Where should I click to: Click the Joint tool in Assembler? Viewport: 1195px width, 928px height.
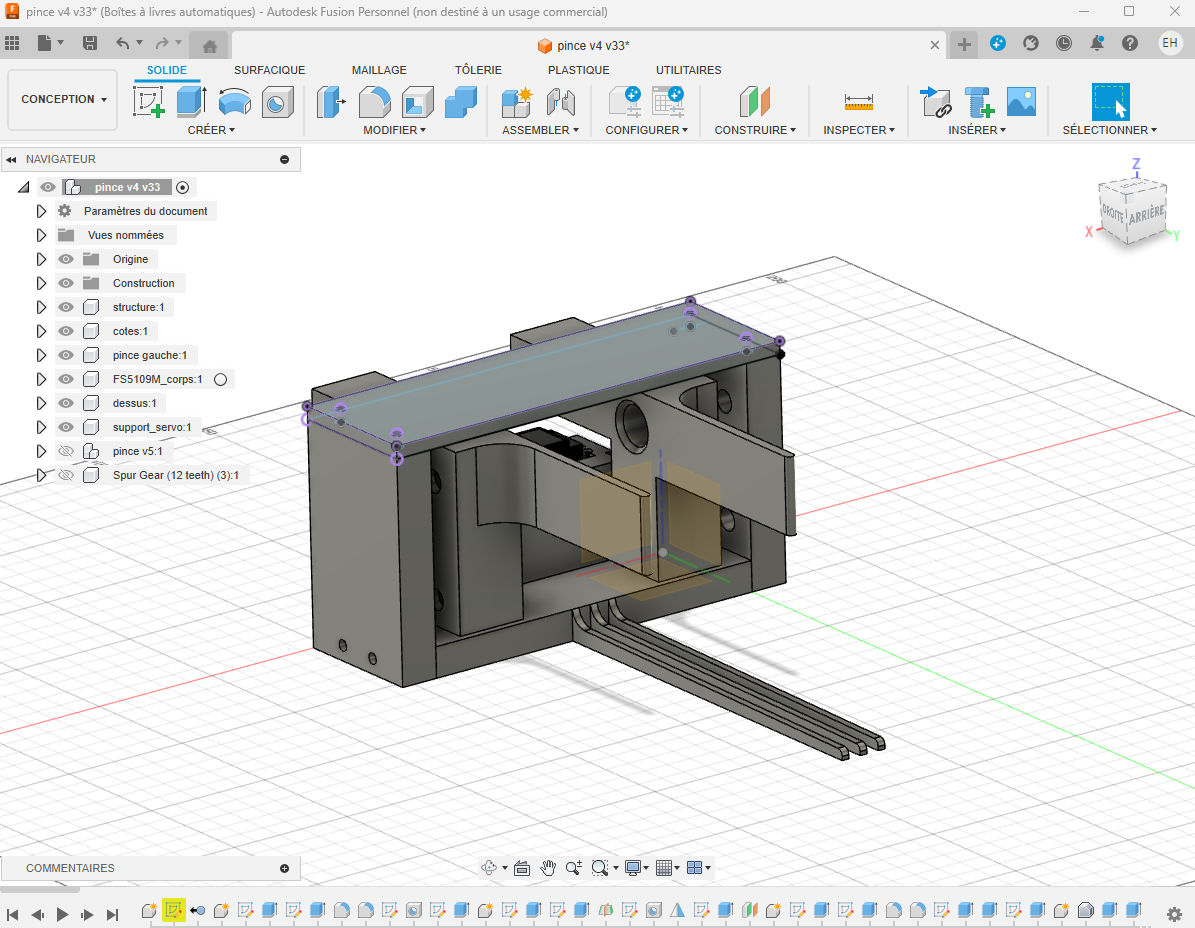click(560, 102)
